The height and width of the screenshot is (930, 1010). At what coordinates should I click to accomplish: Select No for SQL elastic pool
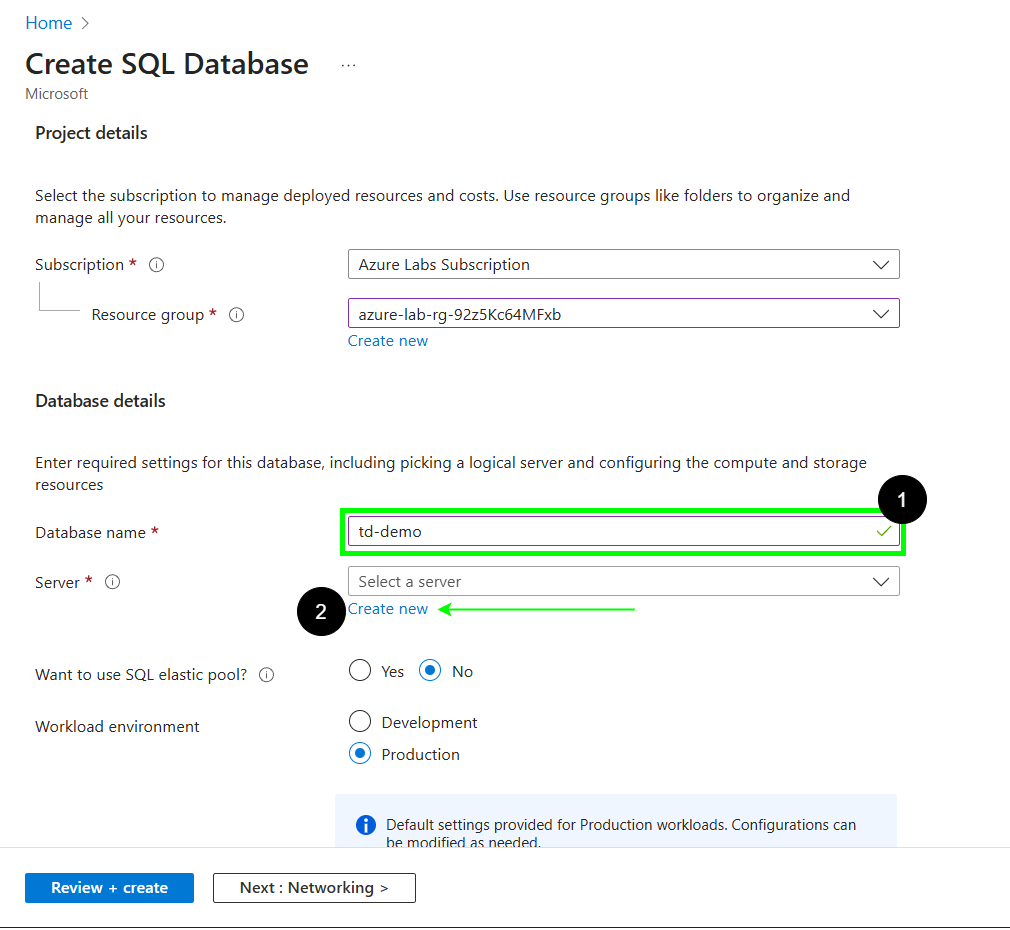coord(430,671)
